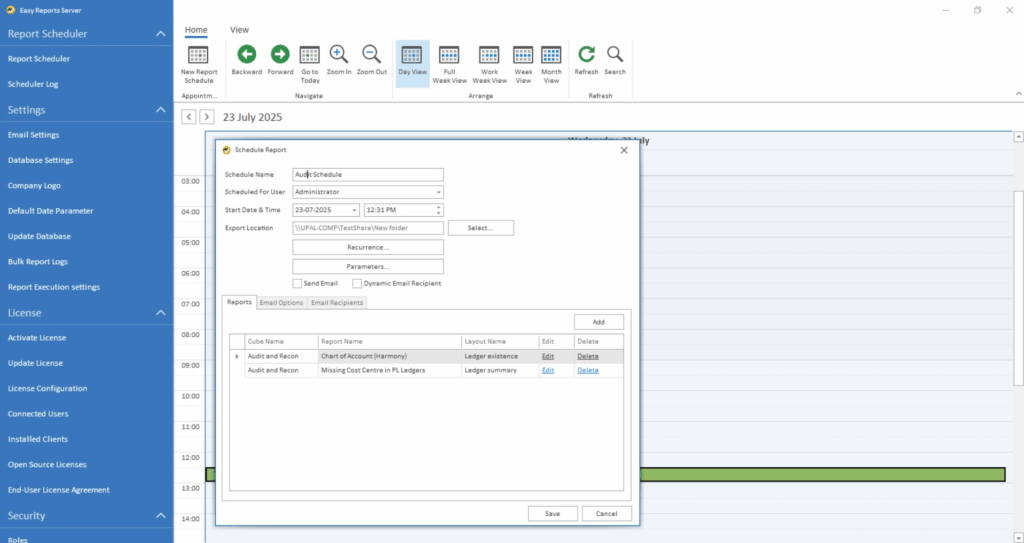Screen dimensions: 1024x543
Task: Click the Select... export location button
Action: pyautogui.click(x=481, y=228)
